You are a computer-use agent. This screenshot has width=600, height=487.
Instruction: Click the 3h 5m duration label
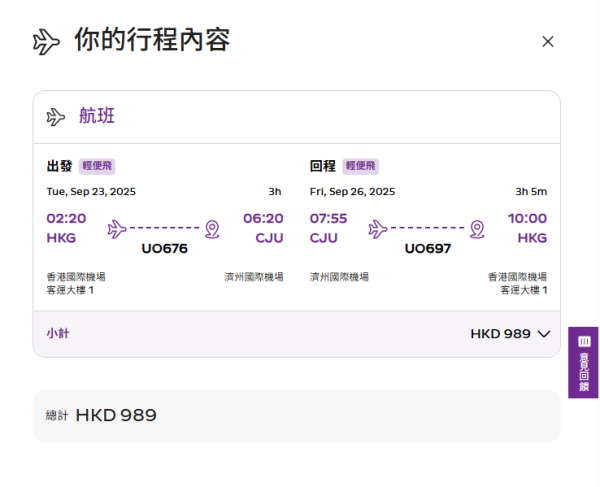click(531, 192)
